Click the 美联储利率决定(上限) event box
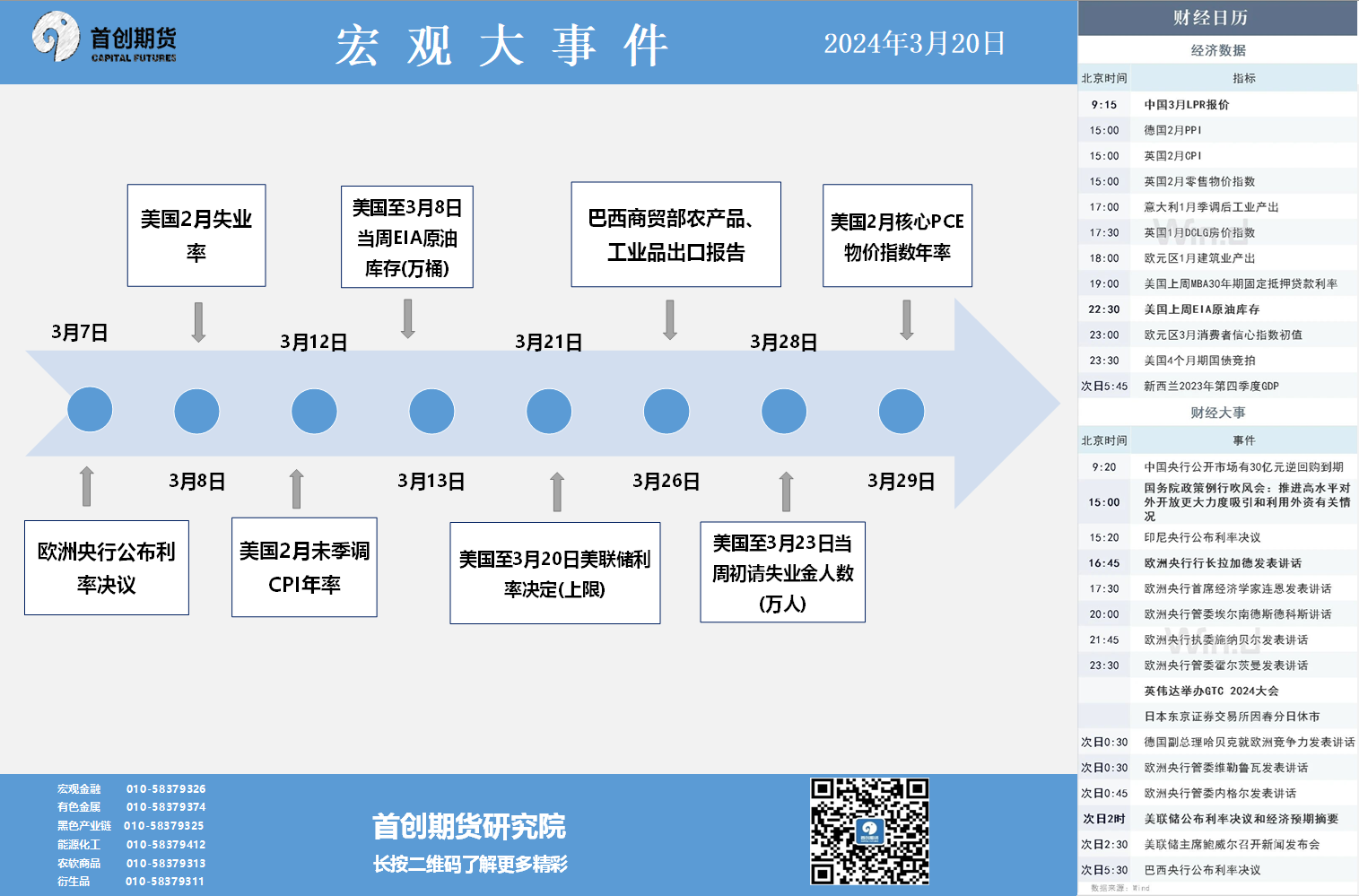 [x=555, y=573]
